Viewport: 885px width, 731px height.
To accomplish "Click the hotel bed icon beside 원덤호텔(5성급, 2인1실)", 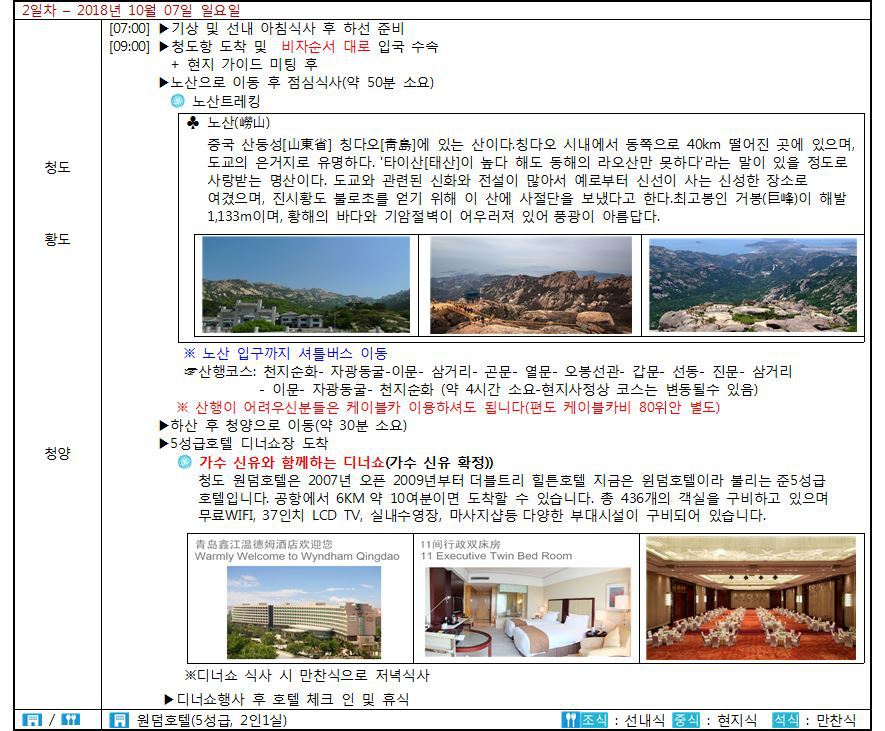I will point(120,720).
